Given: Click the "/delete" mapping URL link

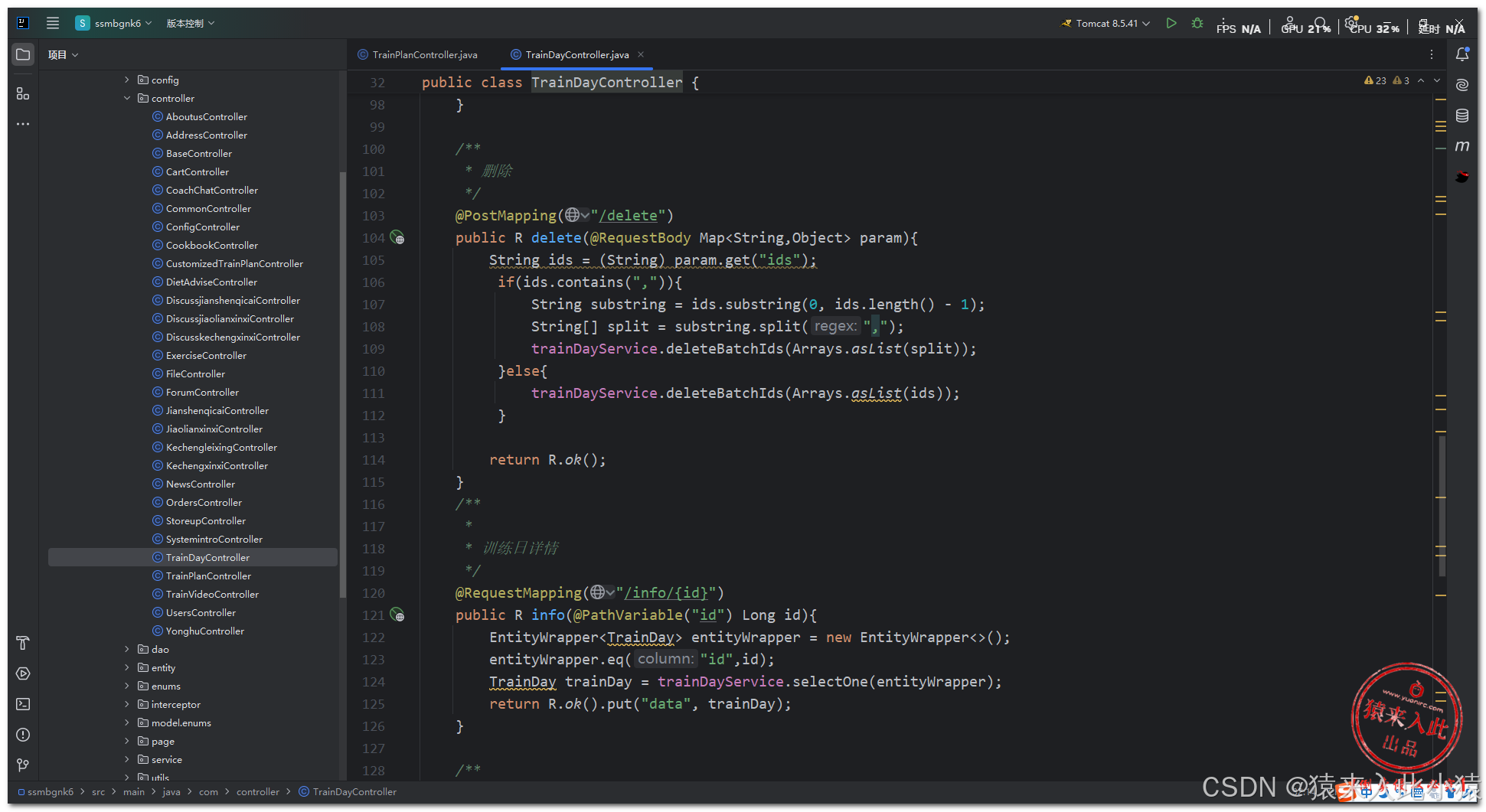Looking at the screenshot, I should coord(629,215).
